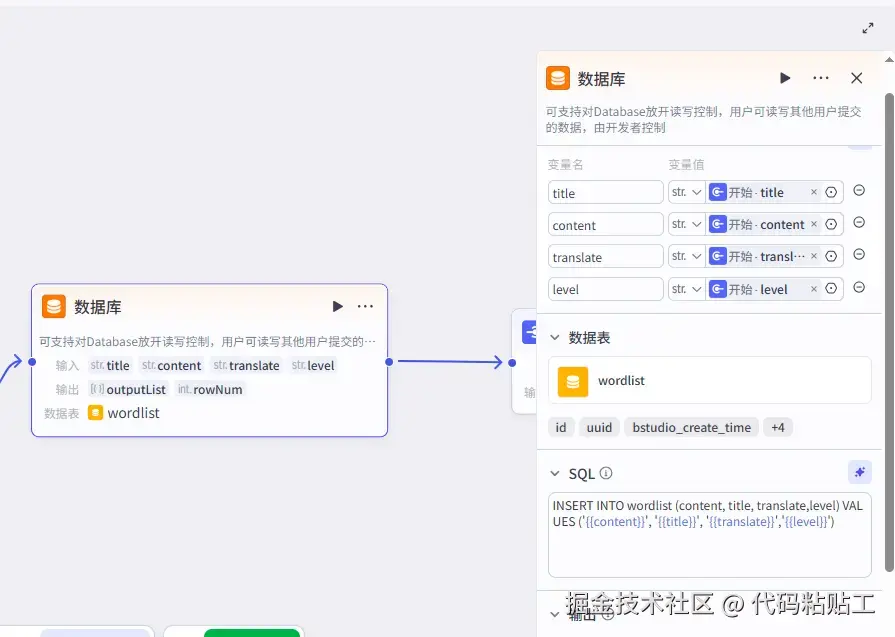Click the database node input connector dot
The height and width of the screenshot is (637, 895).
coord(33,362)
